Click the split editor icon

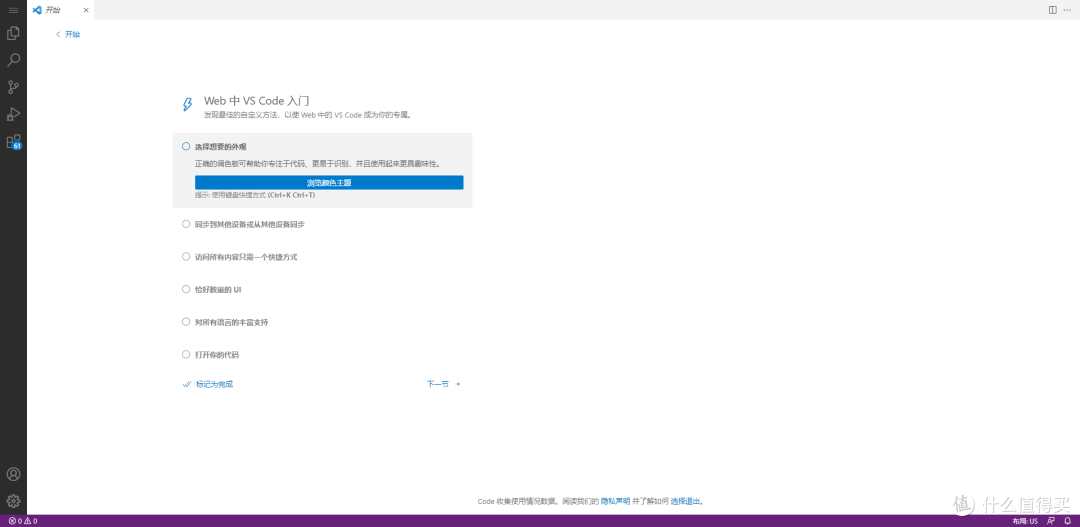pos(1052,10)
